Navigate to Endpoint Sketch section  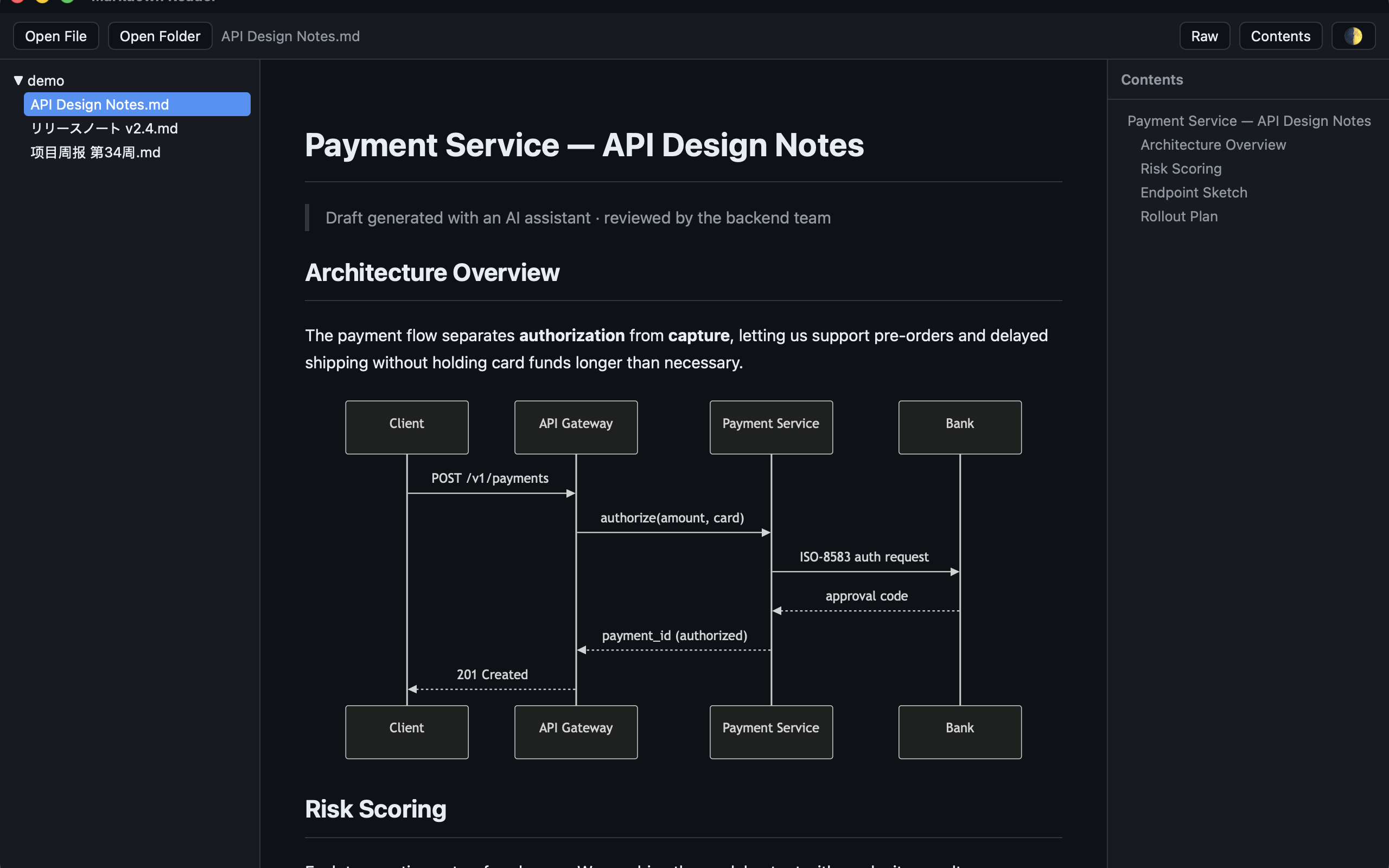(x=1193, y=192)
